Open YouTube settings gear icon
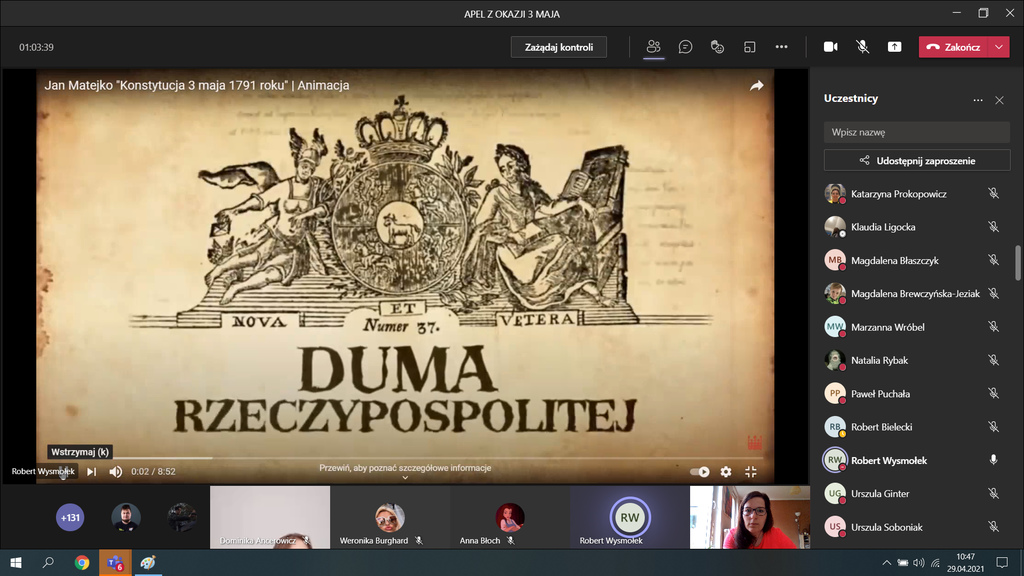 tap(726, 472)
